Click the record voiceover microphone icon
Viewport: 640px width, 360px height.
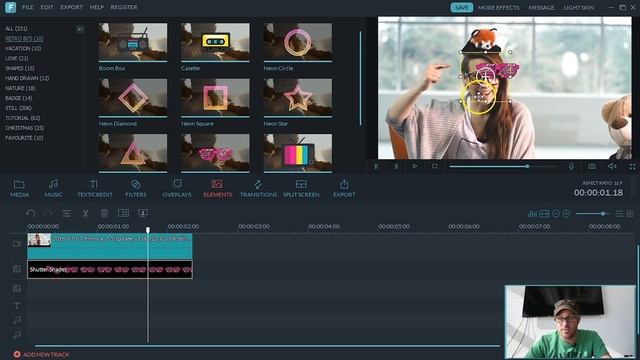(x=571, y=166)
